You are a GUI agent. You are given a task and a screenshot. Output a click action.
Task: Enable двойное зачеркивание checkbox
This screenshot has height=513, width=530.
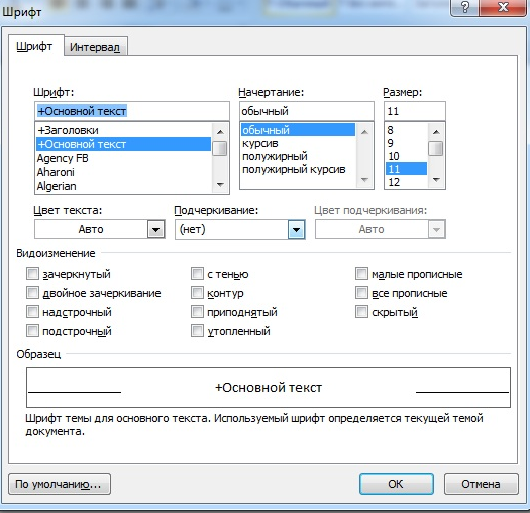click(x=32, y=292)
